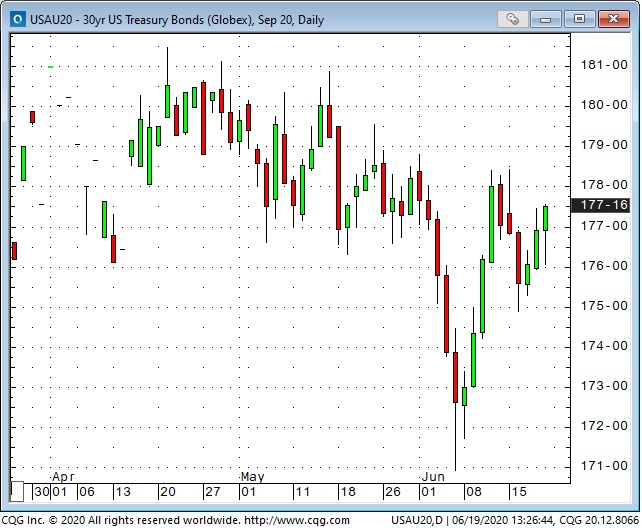Image resolution: width=642 pixels, height=528 pixels.
Task: Click the 172-00 price axis label
Action: click(x=604, y=426)
